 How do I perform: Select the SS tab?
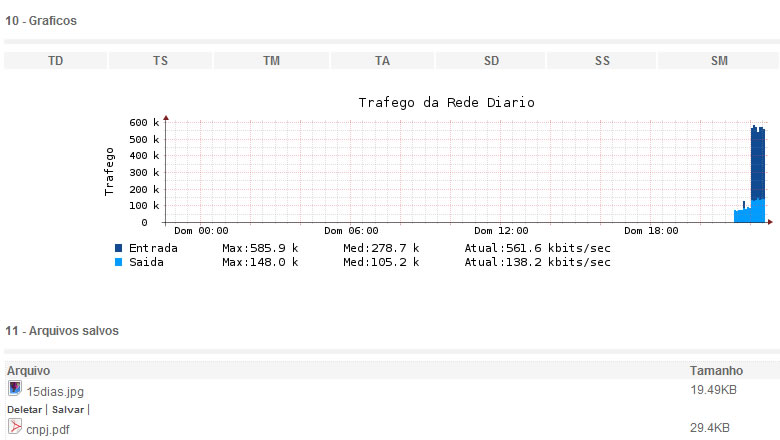click(602, 61)
